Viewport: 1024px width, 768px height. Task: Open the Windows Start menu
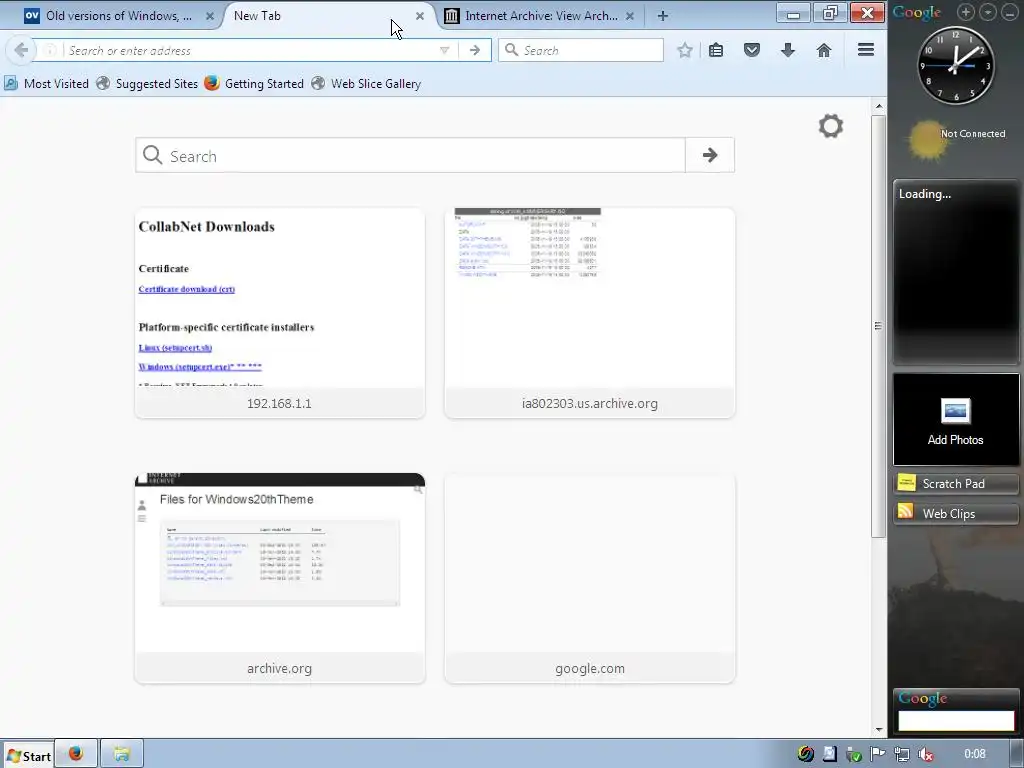(27, 756)
